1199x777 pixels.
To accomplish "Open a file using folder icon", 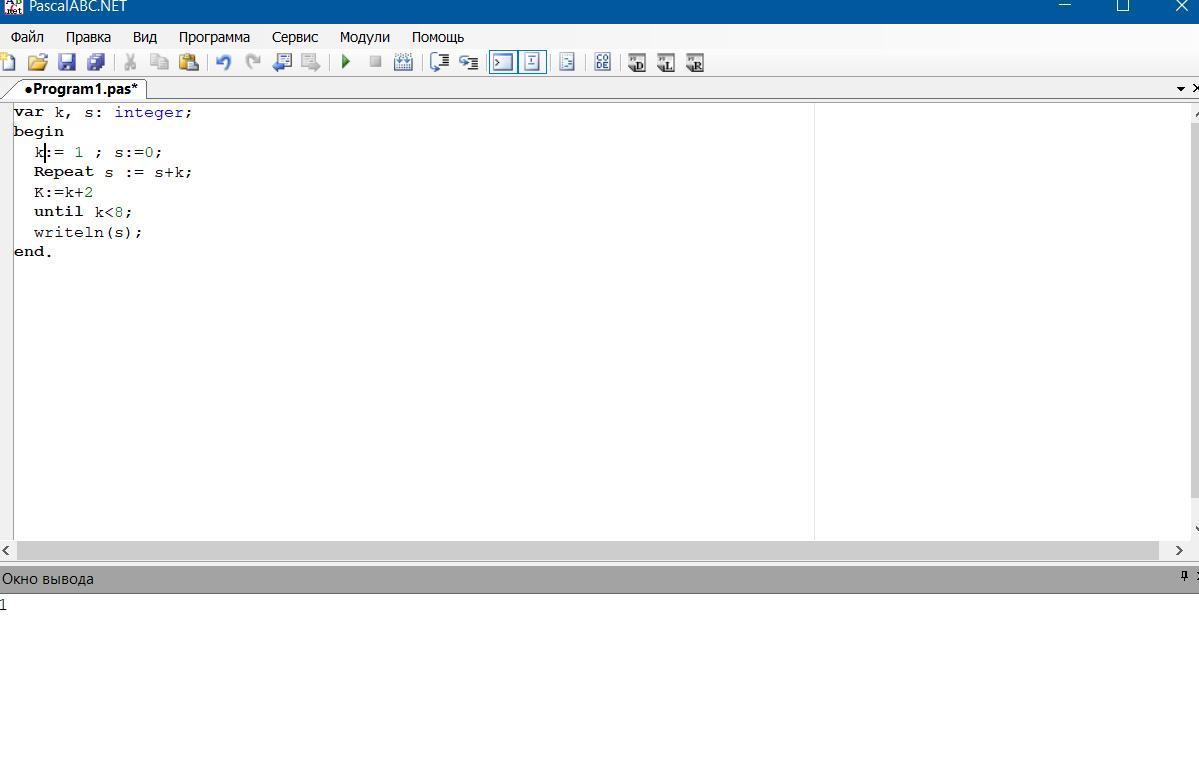I will 38,62.
